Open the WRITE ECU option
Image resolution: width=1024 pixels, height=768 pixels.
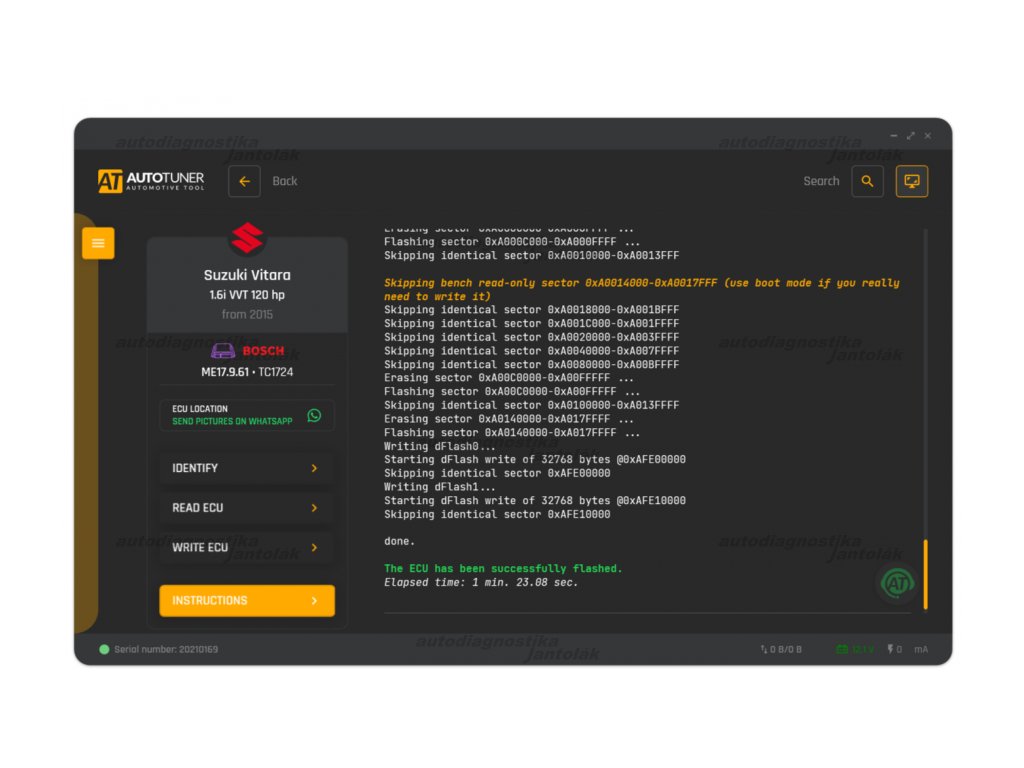[x=247, y=547]
